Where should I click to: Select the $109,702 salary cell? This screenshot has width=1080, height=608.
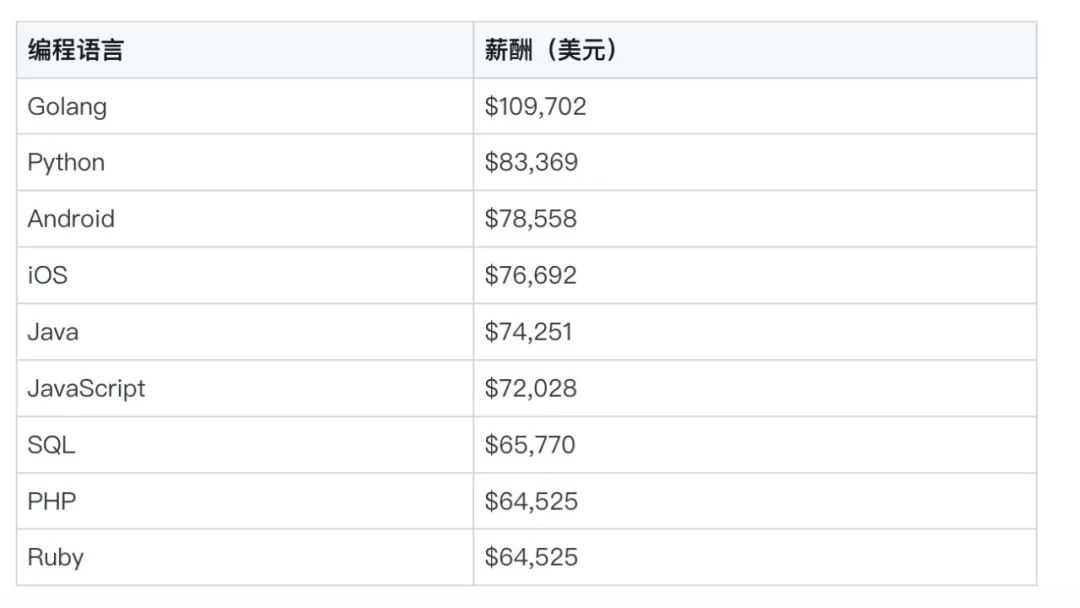point(755,107)
